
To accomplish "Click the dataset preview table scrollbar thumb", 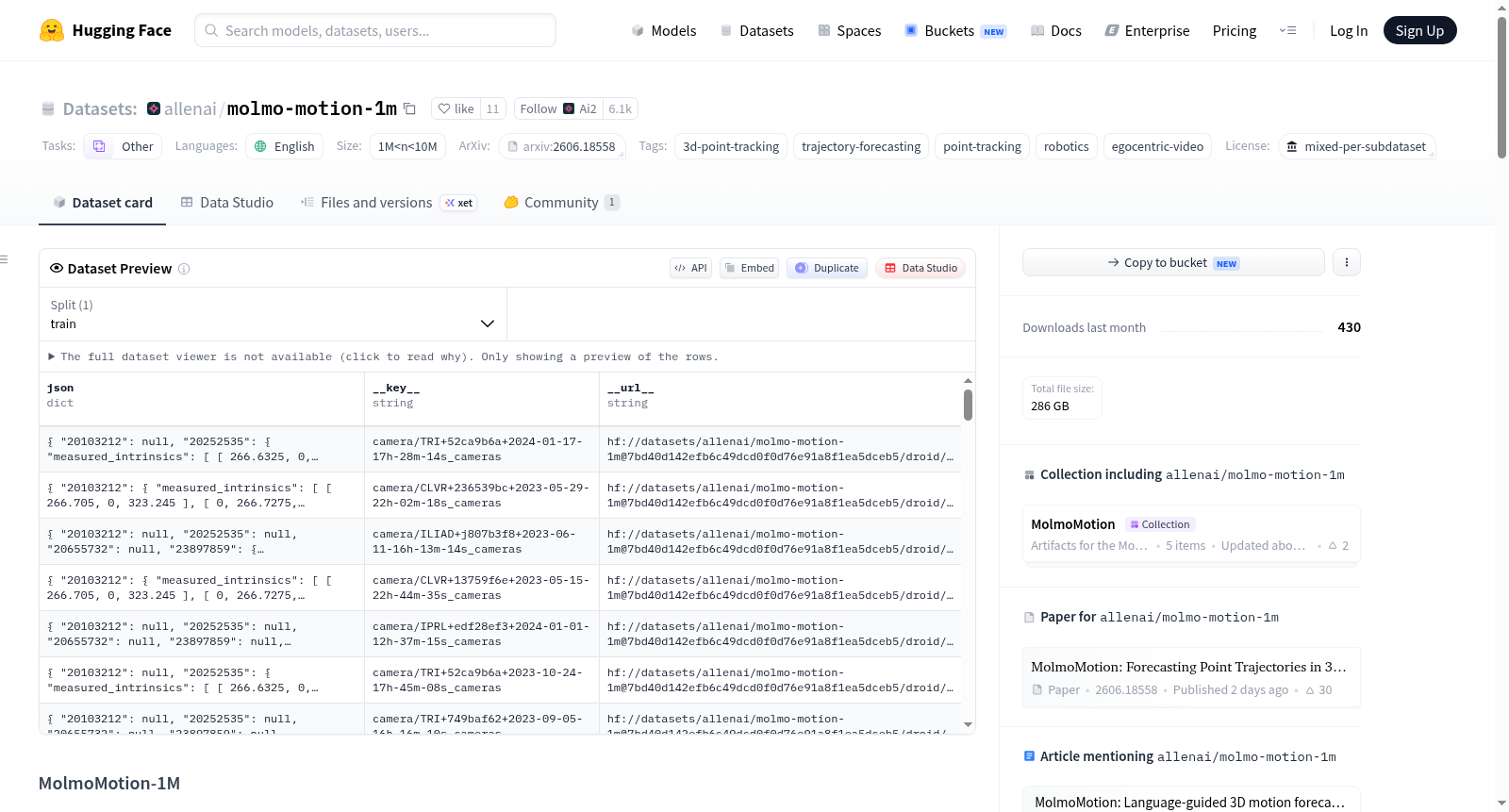I will (968, 405).
